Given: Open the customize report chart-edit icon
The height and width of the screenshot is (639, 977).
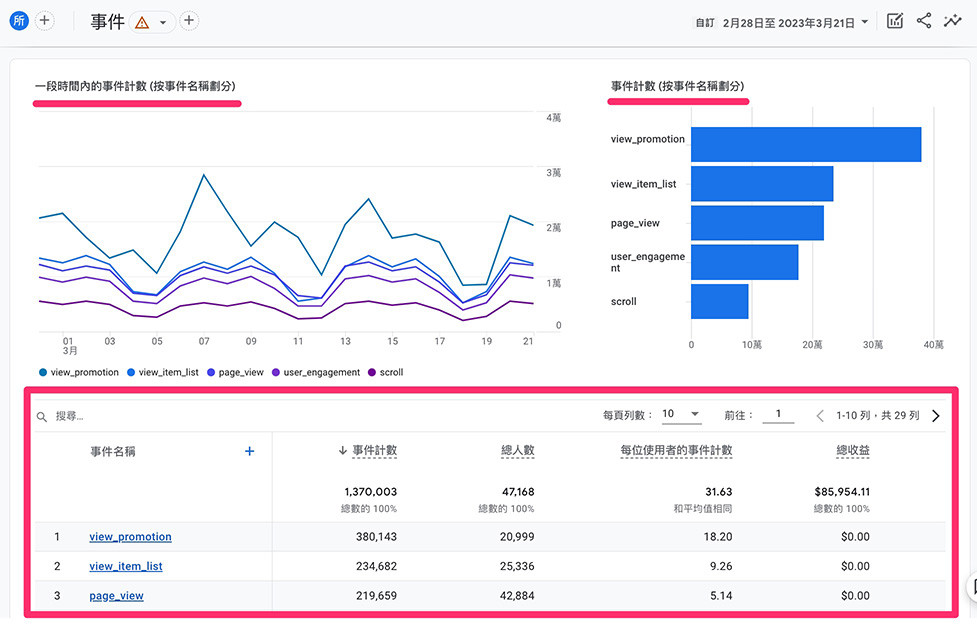Looking at the screenshot, I should [895, 21].
